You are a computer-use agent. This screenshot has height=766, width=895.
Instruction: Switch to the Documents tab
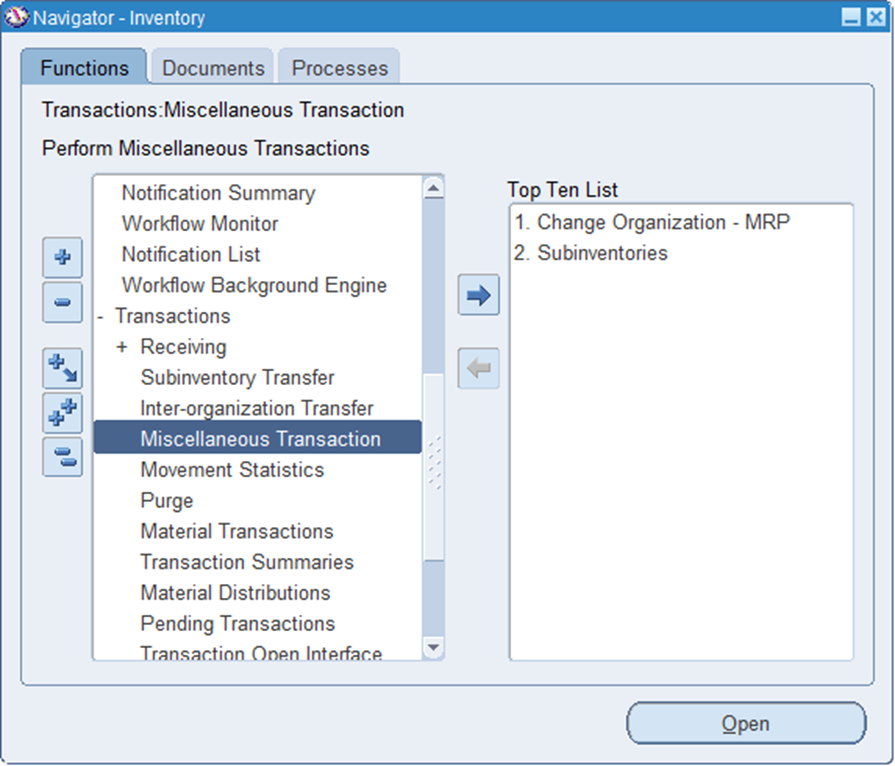213,68
